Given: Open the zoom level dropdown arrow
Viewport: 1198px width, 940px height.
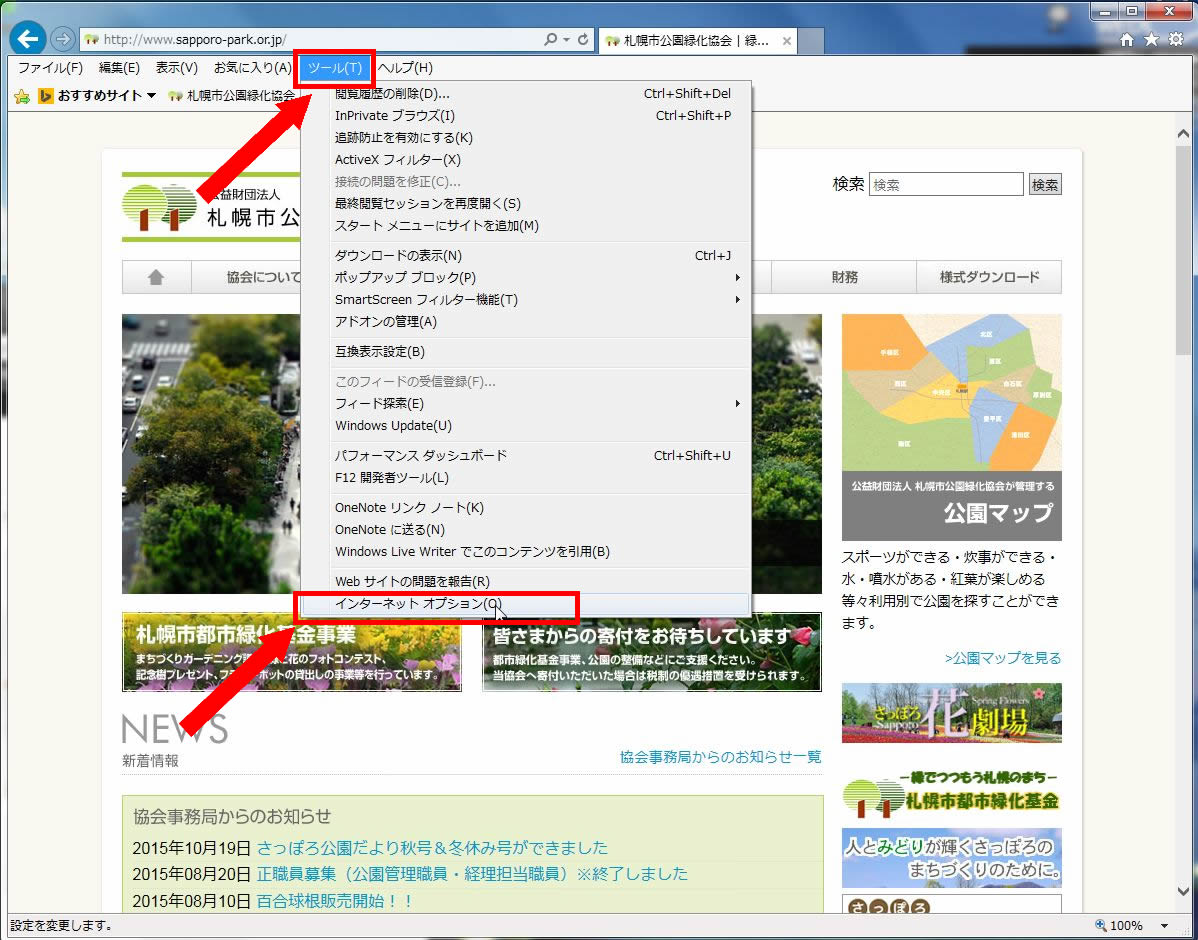Looking at the screenshot, I should [x=1164, y=926].
